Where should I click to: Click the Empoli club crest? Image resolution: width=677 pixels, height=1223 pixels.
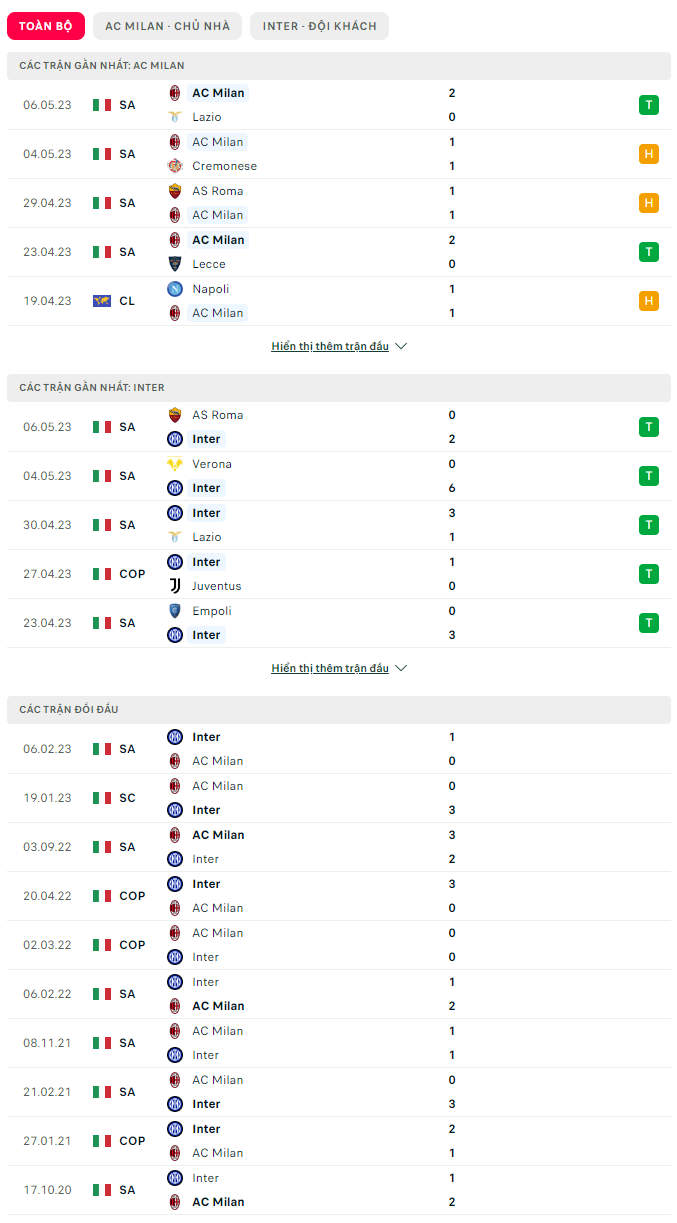(x=175, y=611)
